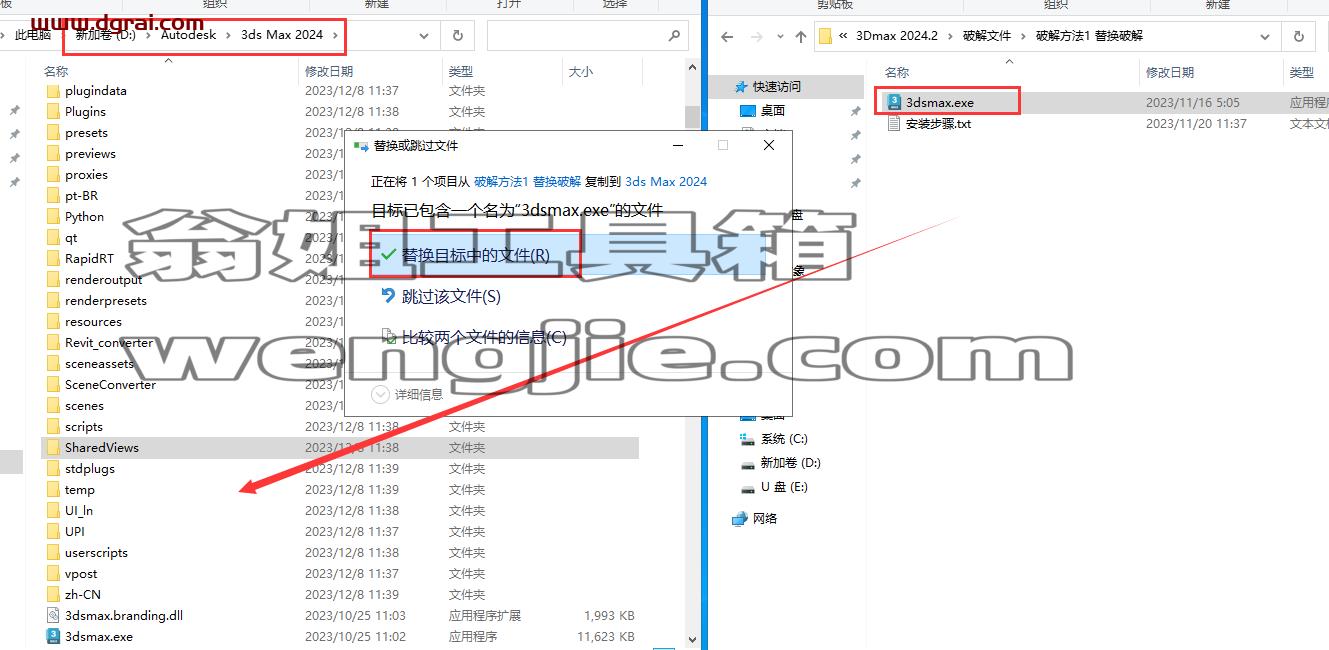The image size is (1329, 650).
Task: Click the refresh icon in left explorer window
Action: click(x=458, y=35)
